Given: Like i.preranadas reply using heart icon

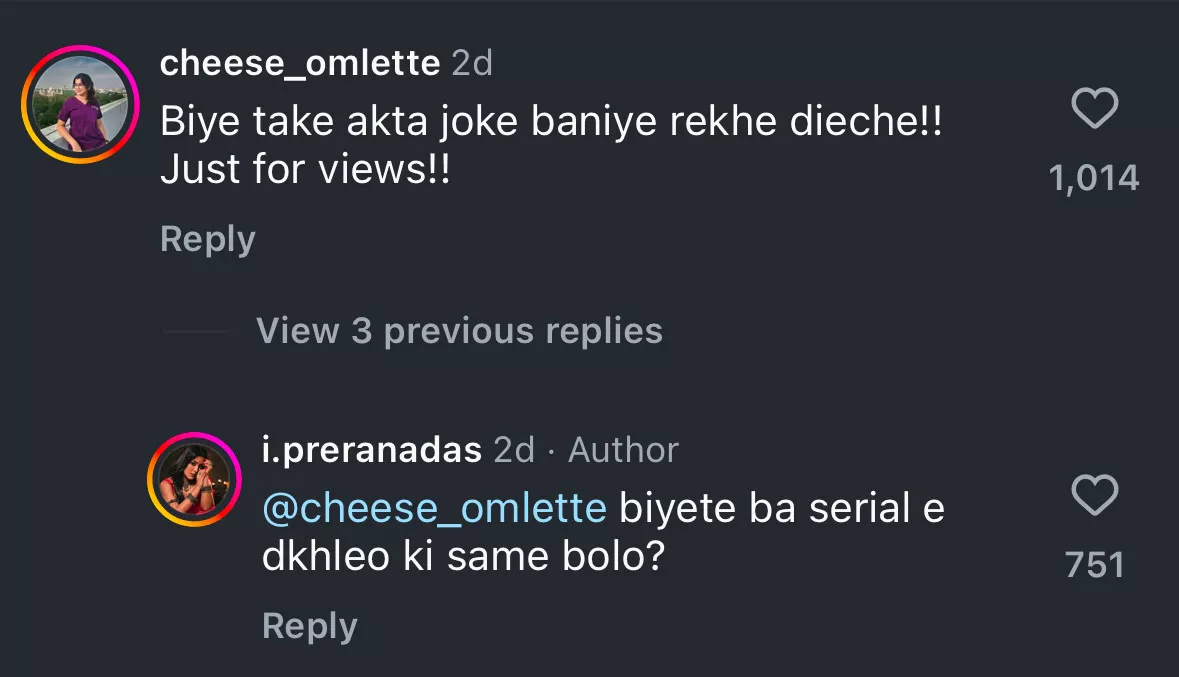Looking at the screenshot, I should point(1094,496).
